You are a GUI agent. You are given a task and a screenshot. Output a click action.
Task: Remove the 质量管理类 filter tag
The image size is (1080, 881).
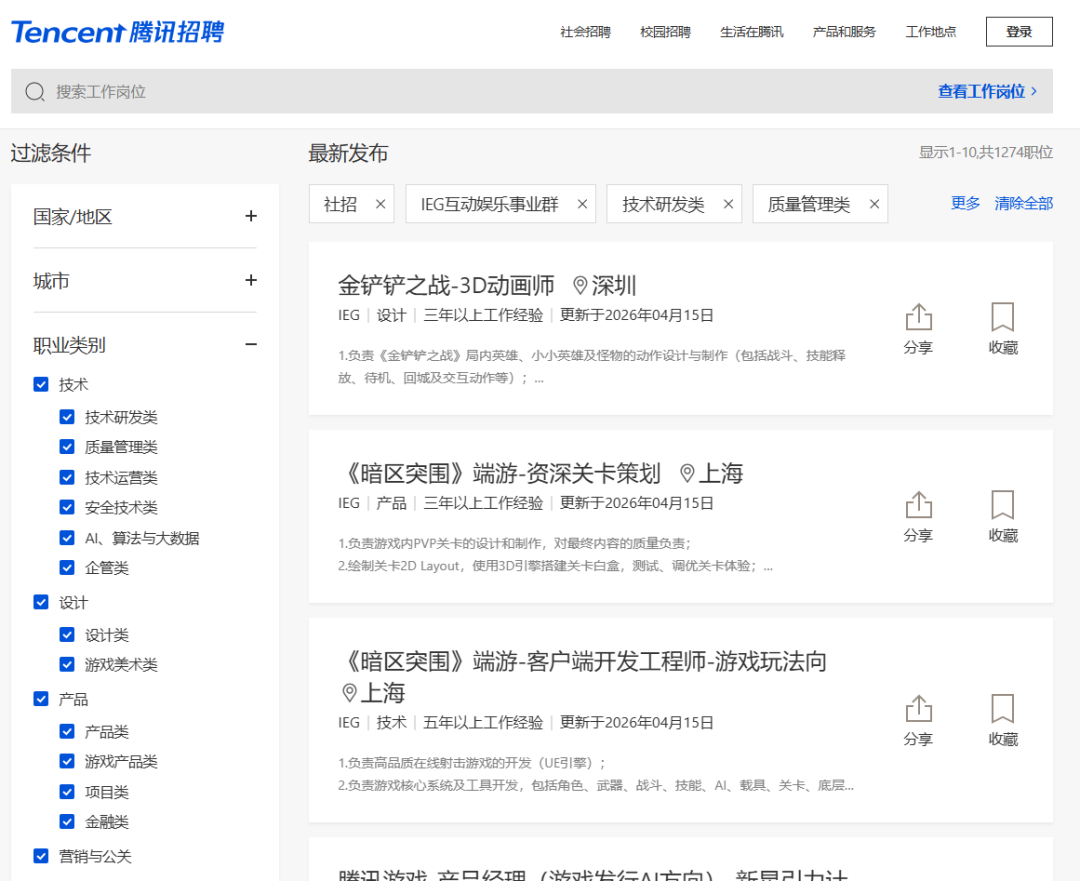point(874,203)
